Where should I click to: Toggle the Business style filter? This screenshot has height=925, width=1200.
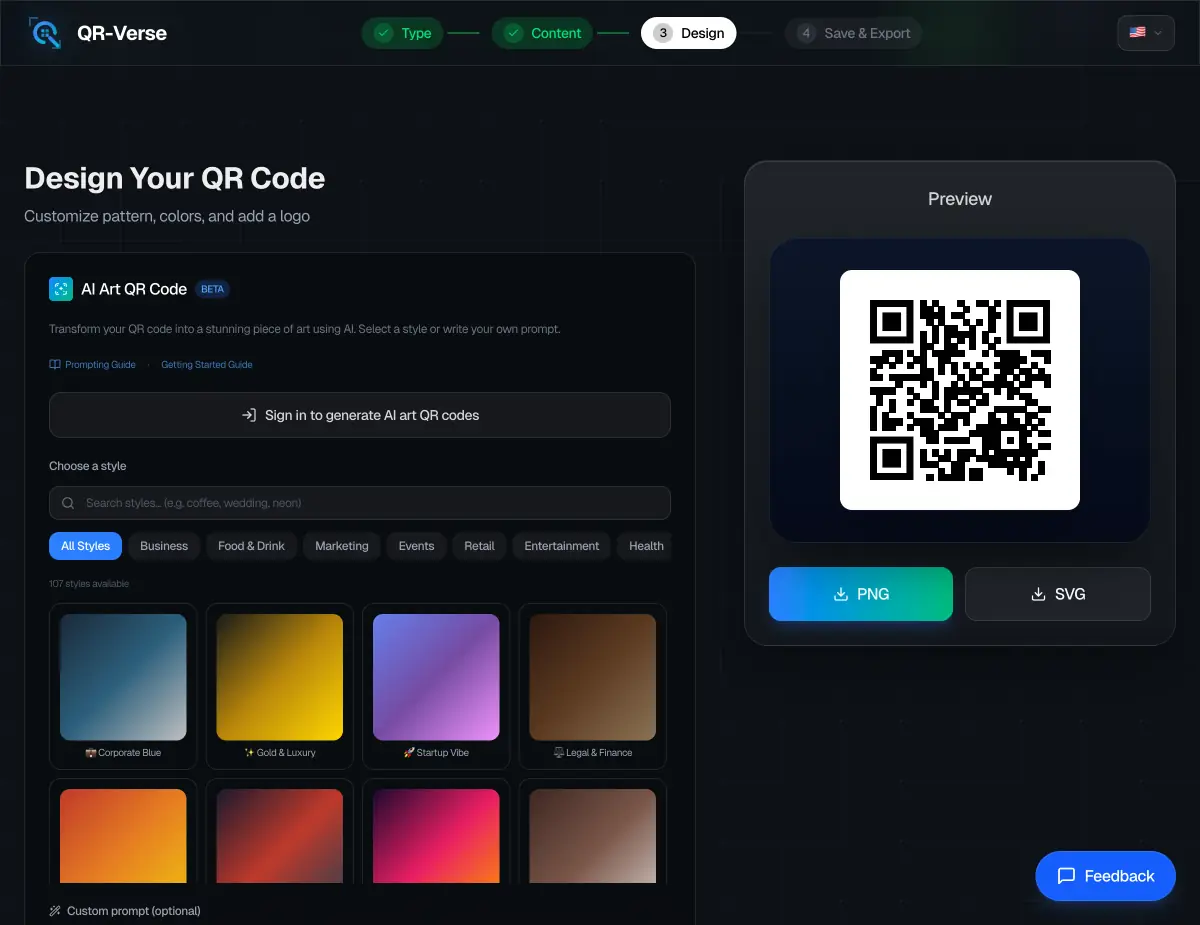click(x=164, y=546)
